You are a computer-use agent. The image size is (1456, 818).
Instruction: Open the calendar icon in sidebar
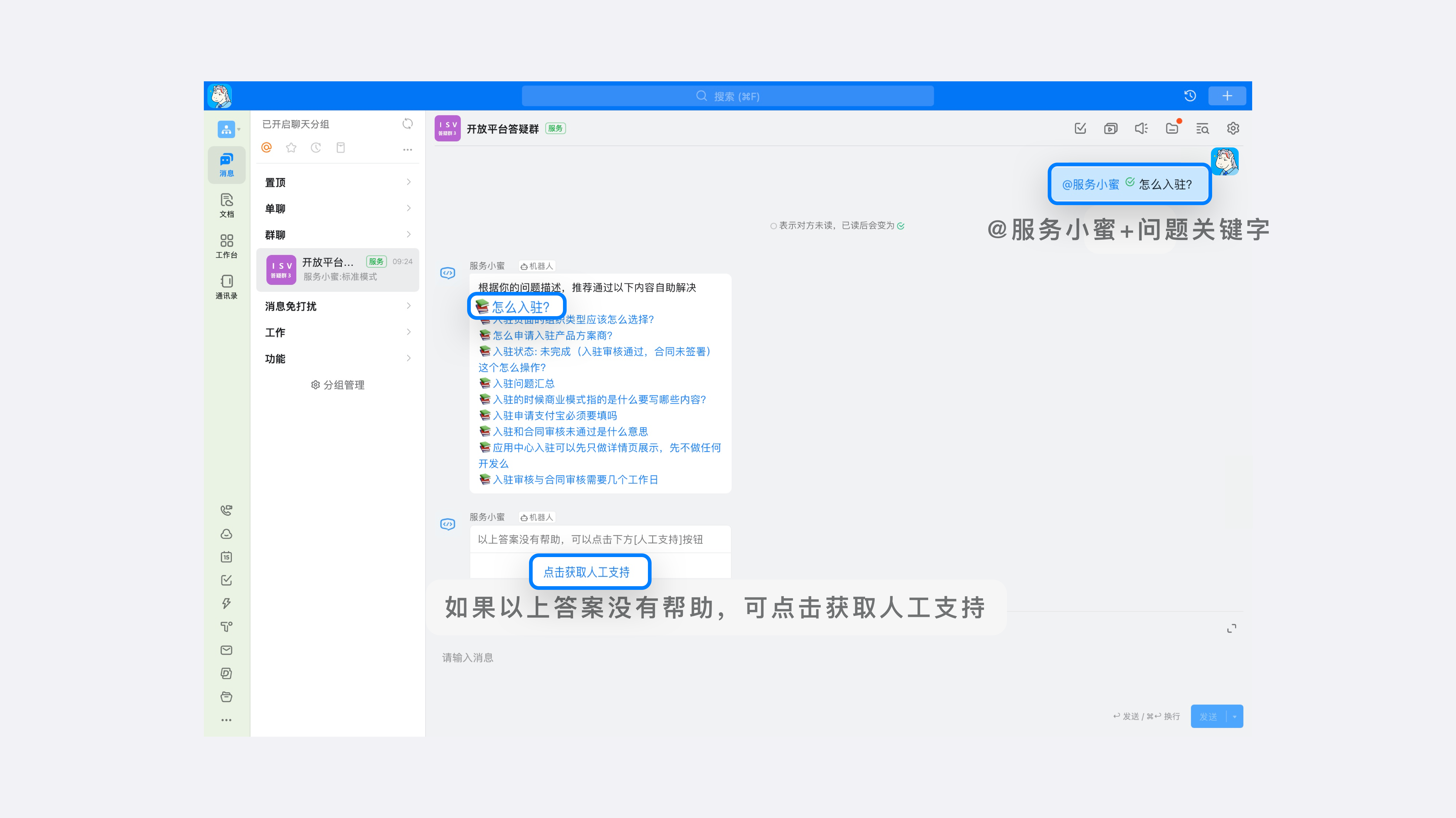[x=226, y=557]
